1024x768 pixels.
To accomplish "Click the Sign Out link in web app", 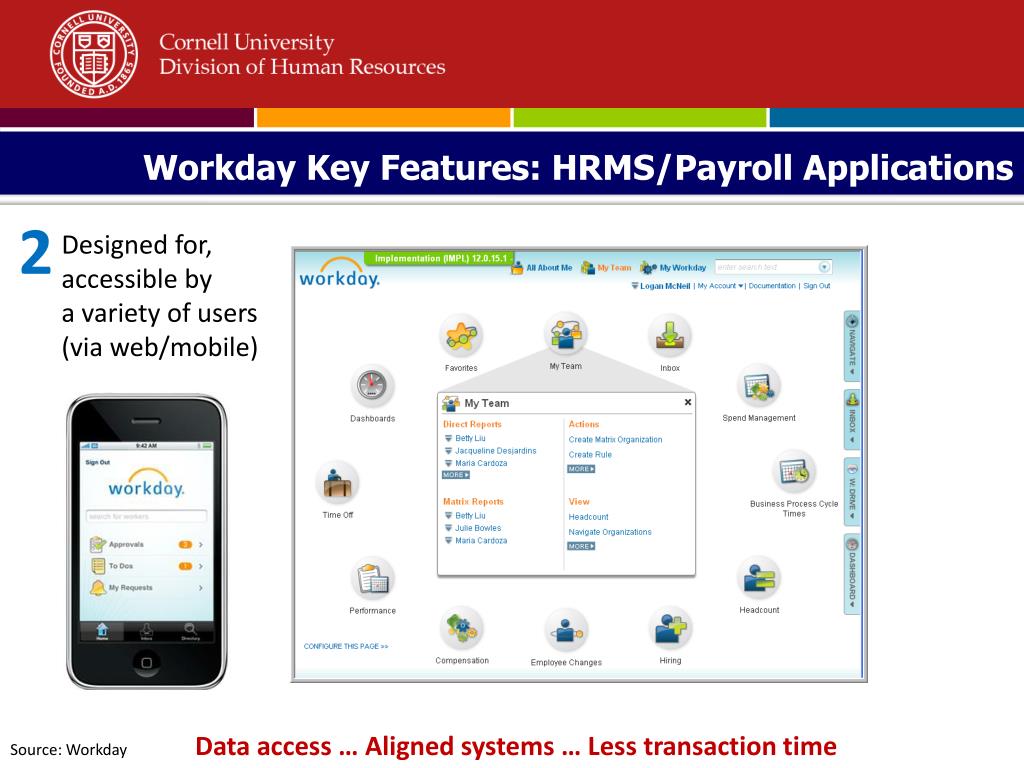I will (x=816, y=286).
